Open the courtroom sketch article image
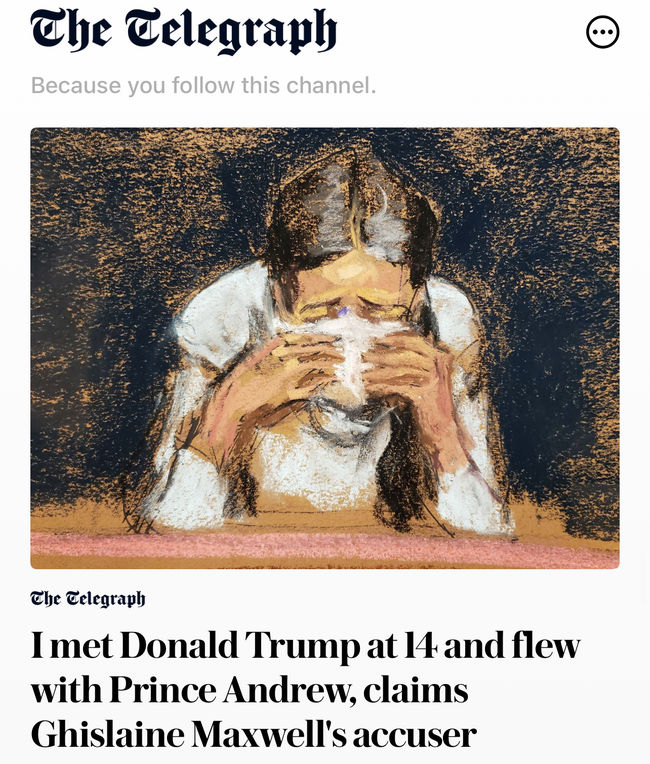This screenshot has width=650, height=764. pos(325,348)
